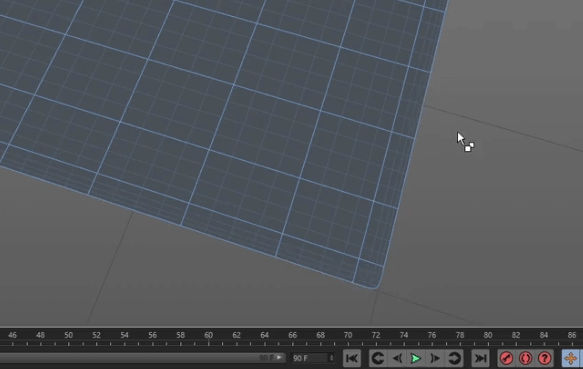Screen dimensions: 583x369
Task: Step forward one frame
Action: tap(435, 358)
